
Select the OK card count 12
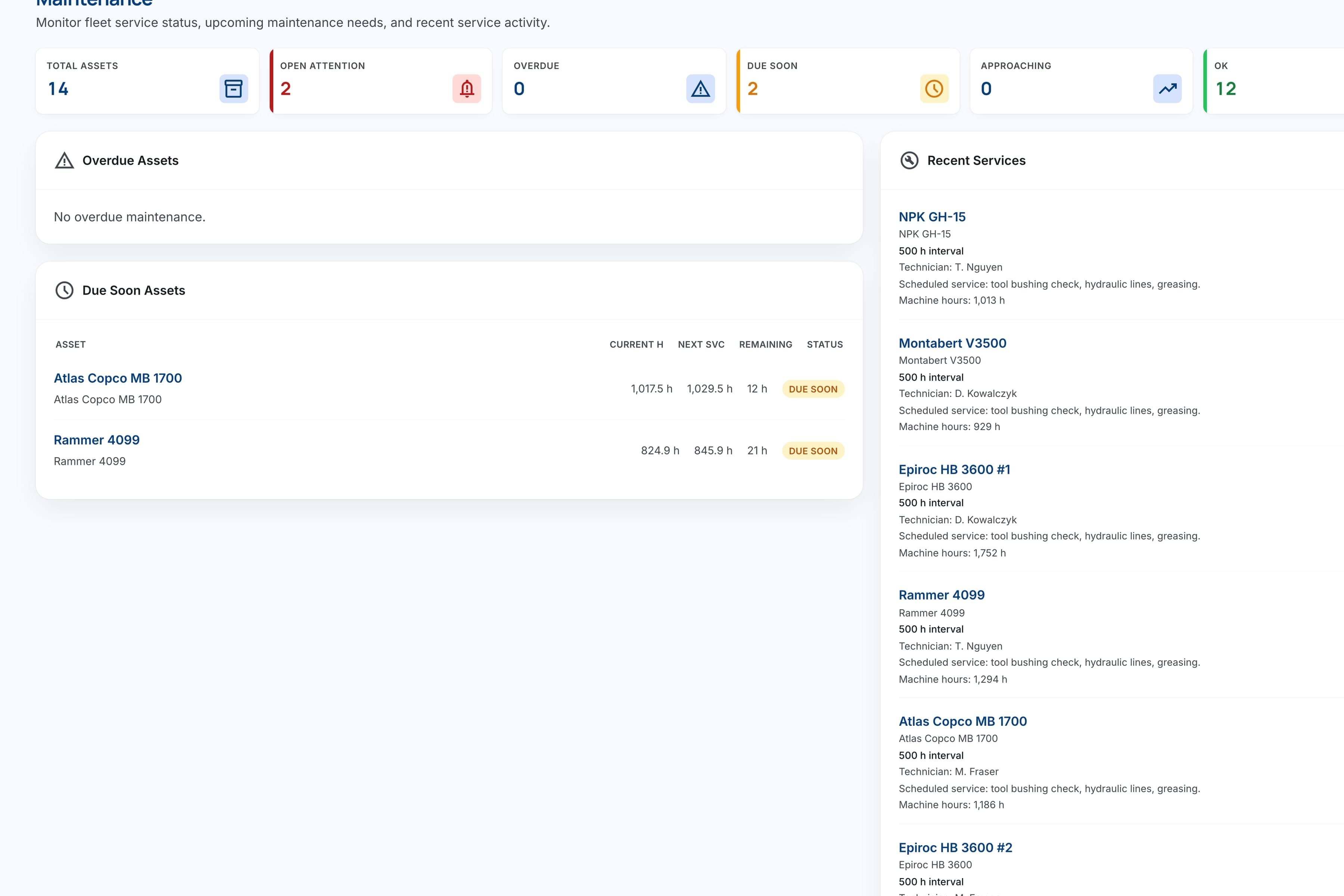pyautogui.click(x=1226, y=88)
